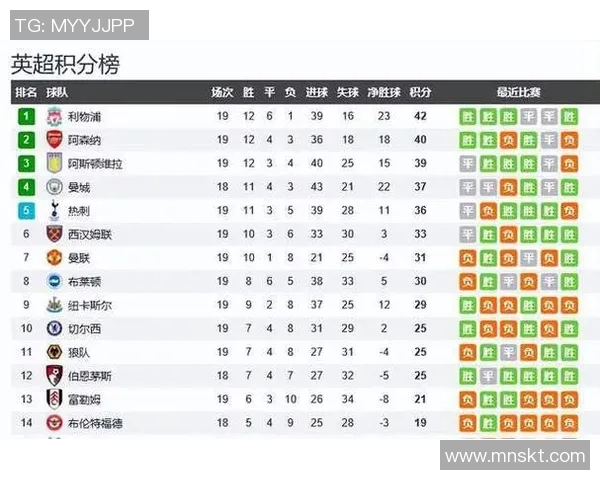
Task: Click the Wolves club crest icon
Action: 53,352
